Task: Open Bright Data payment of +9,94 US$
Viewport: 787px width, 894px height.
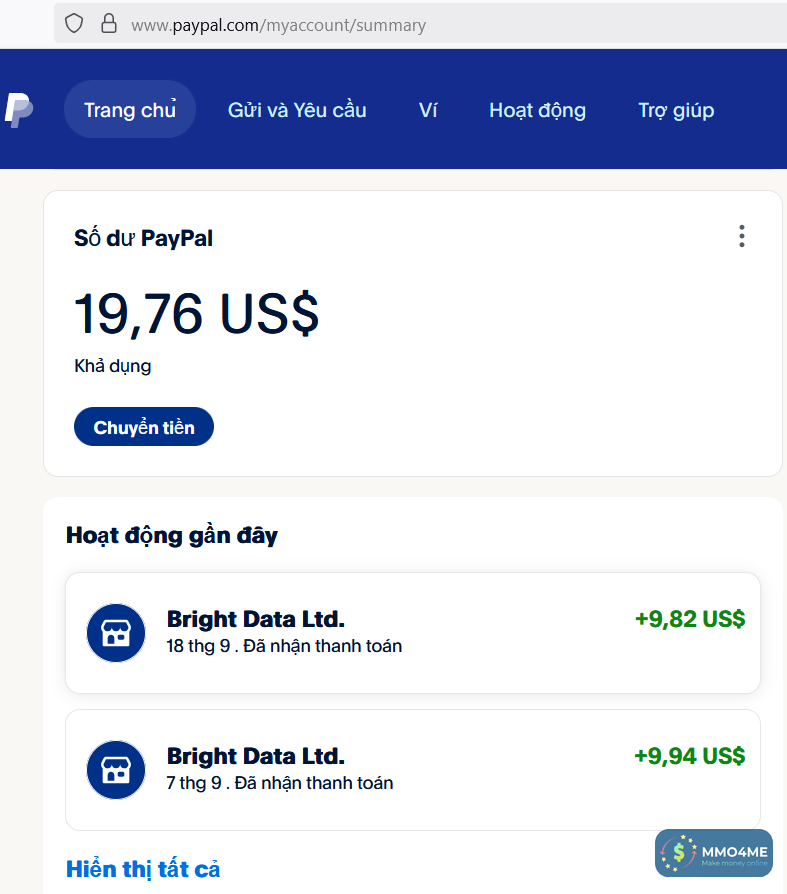Action: (413, 770)
